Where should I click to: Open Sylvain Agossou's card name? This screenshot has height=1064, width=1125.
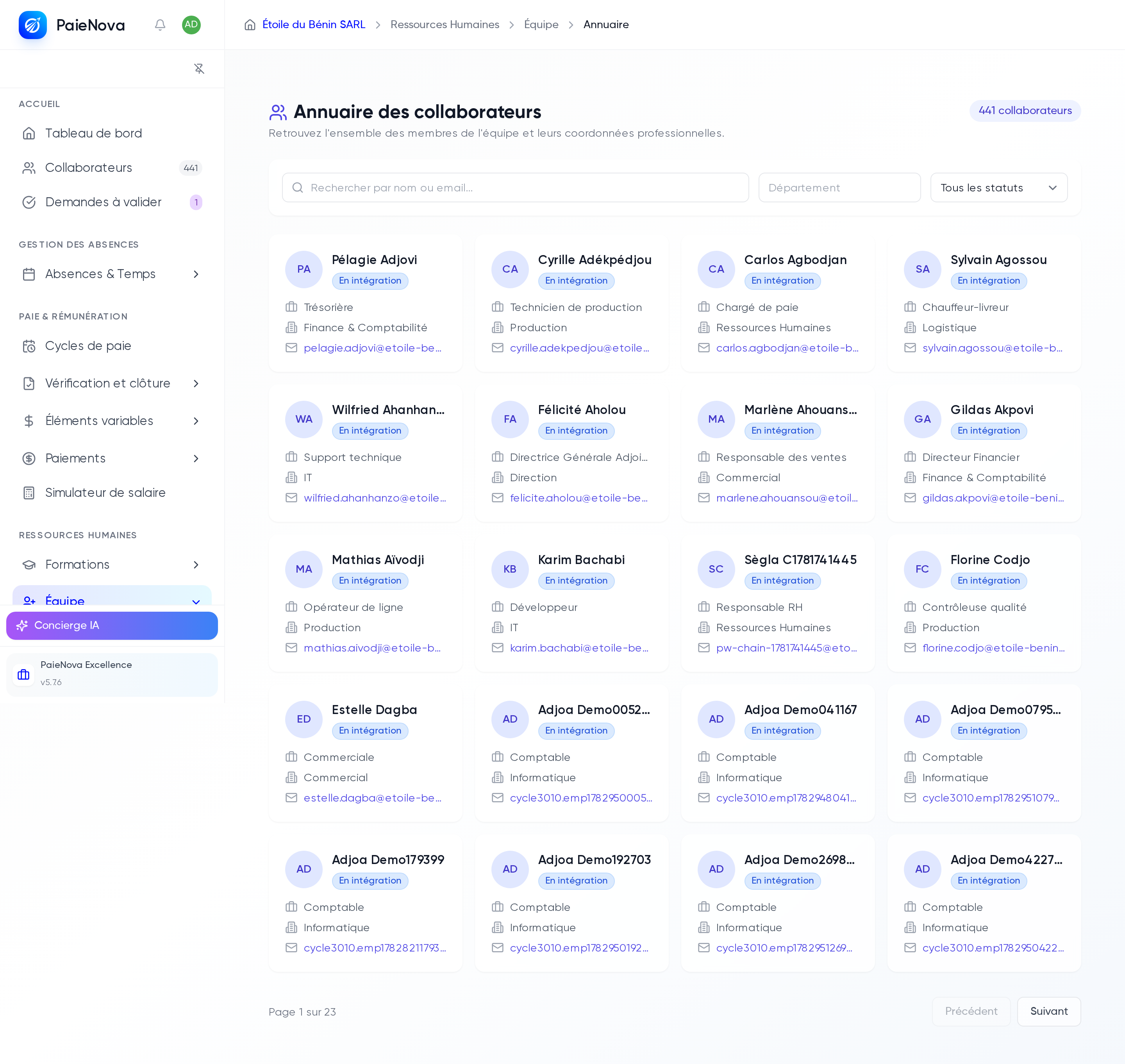point(998,260)
